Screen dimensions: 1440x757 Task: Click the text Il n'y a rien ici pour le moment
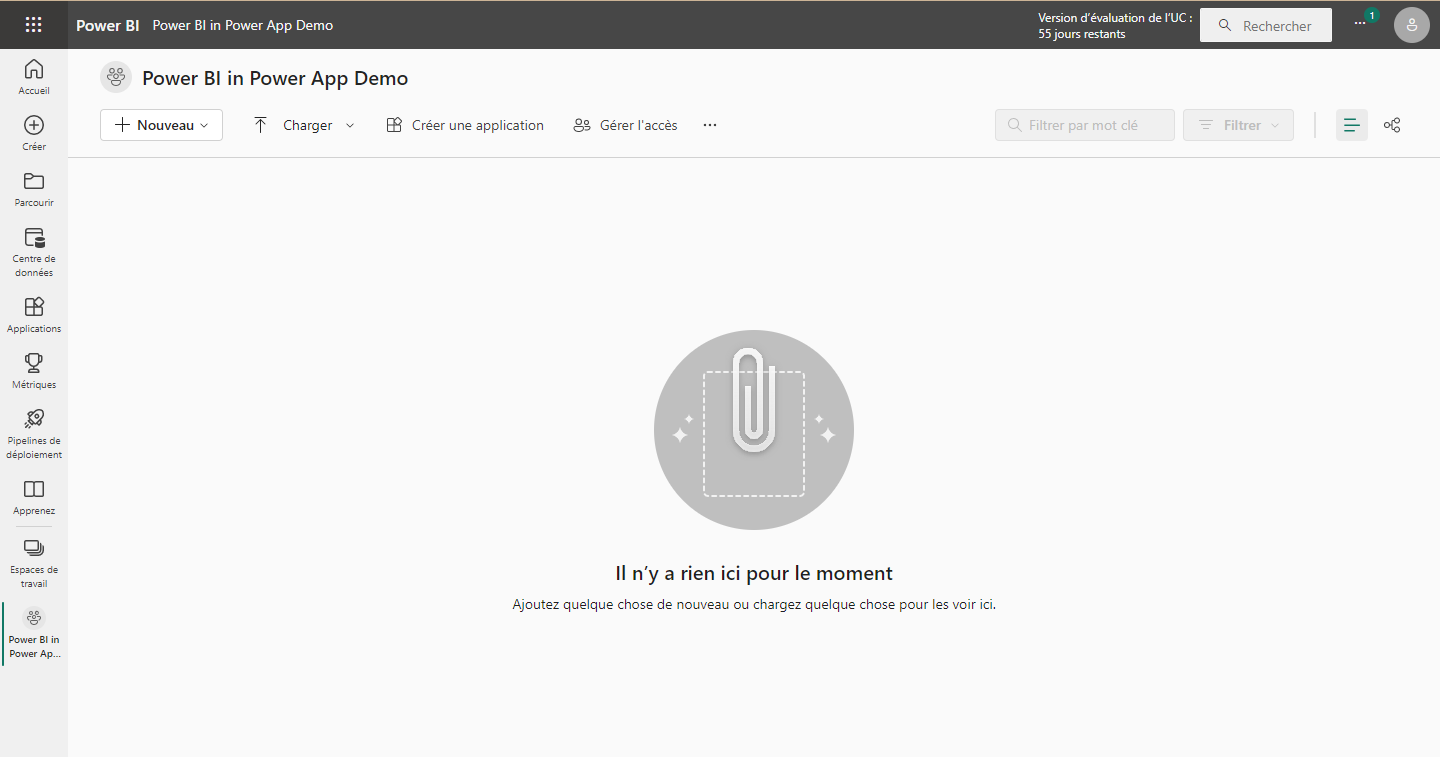pos(754,573)
